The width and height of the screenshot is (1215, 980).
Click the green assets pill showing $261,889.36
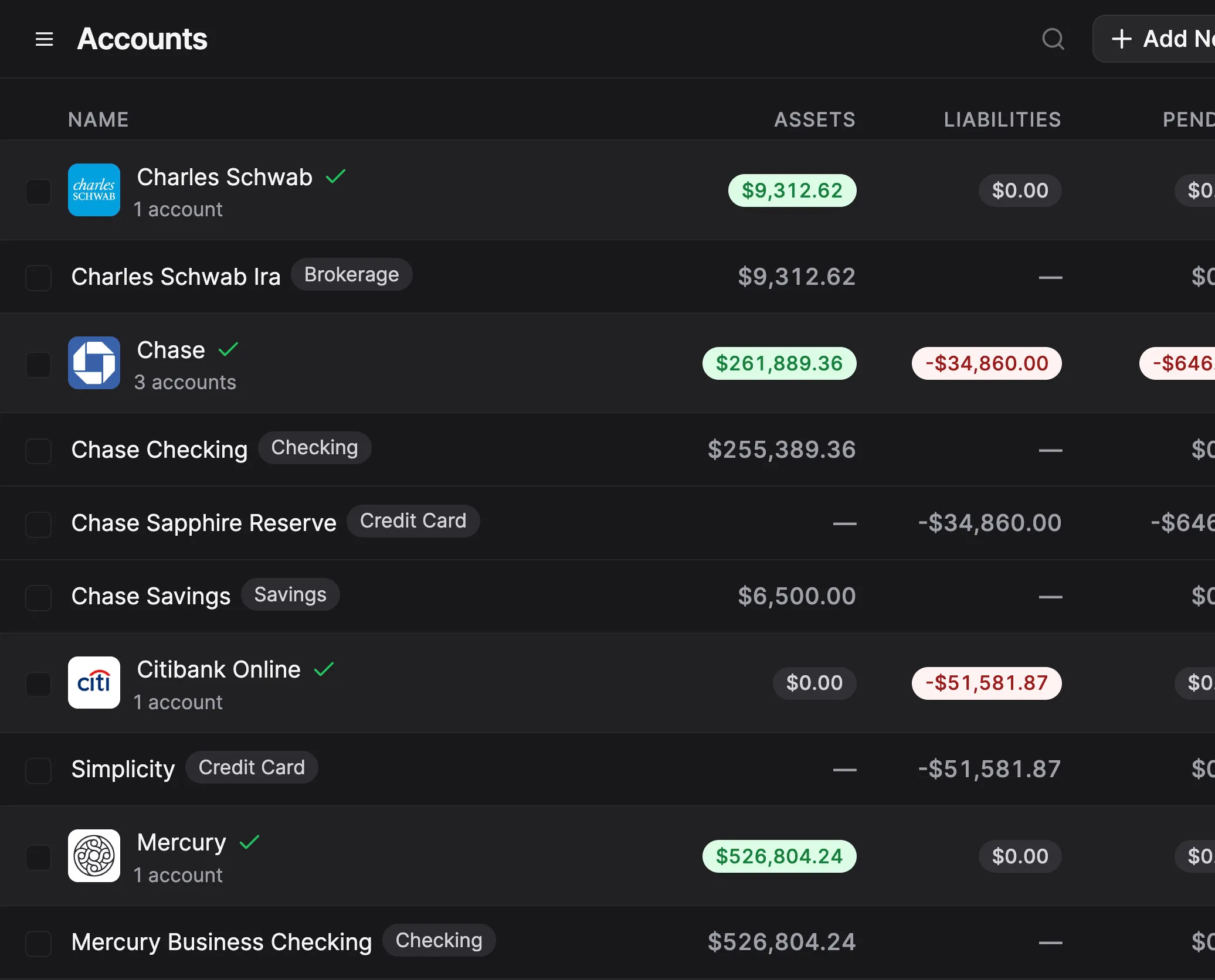[779, 363]
